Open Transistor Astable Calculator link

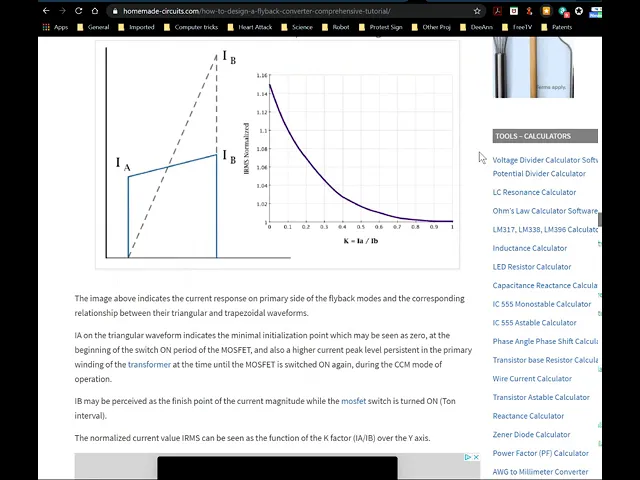pyautogui.click(x=541, y=397)
